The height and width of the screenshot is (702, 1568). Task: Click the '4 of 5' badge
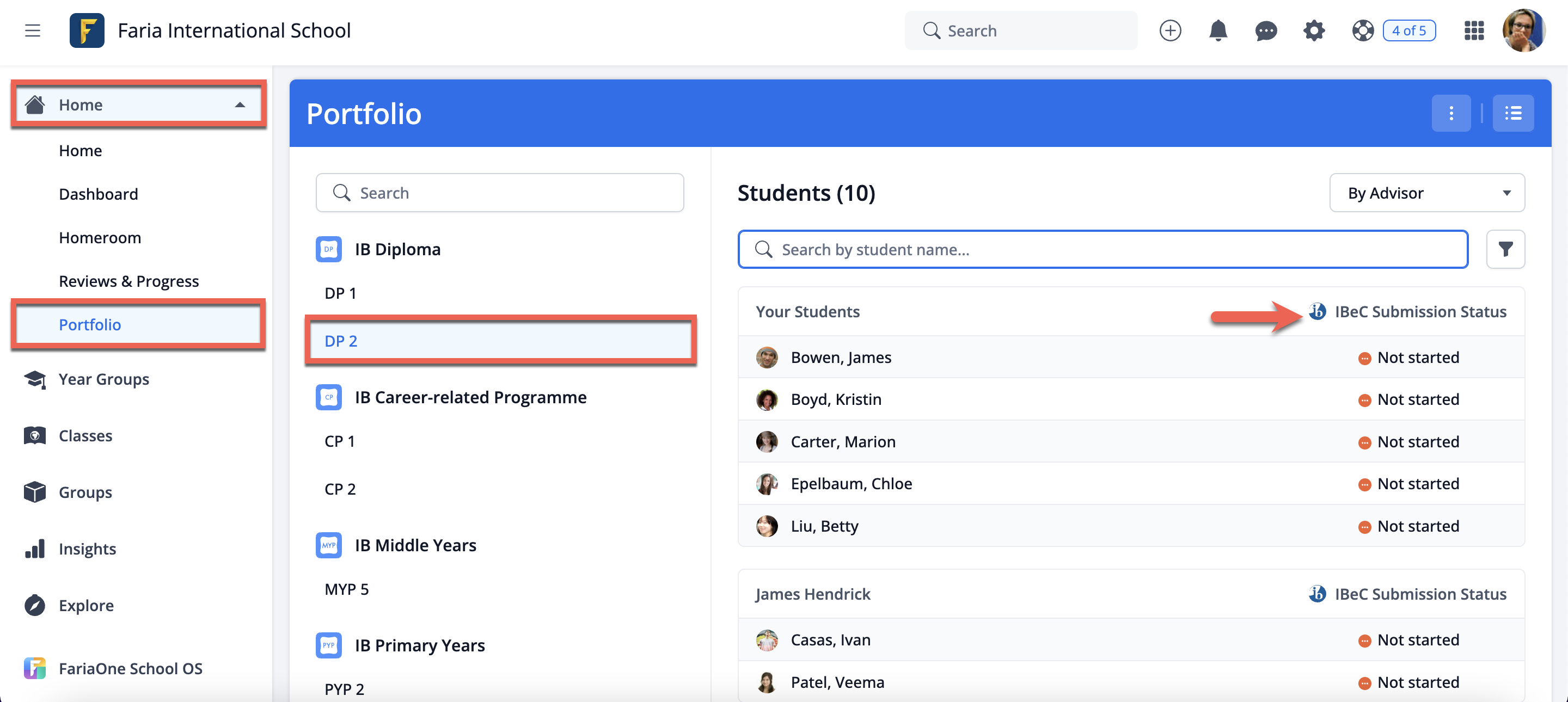click(1409, 30)
